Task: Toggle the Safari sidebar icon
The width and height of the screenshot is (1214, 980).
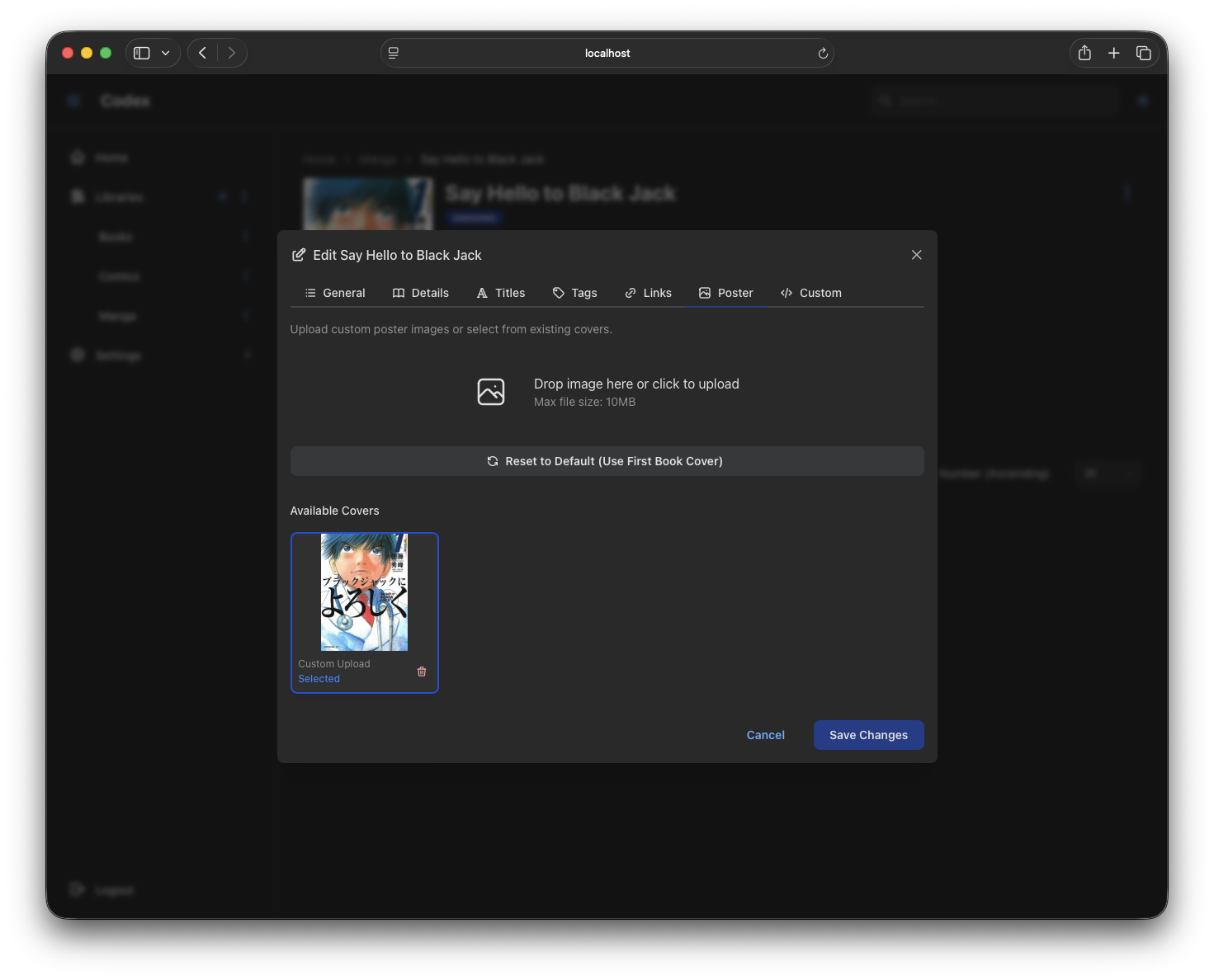Action: (142, 53)
